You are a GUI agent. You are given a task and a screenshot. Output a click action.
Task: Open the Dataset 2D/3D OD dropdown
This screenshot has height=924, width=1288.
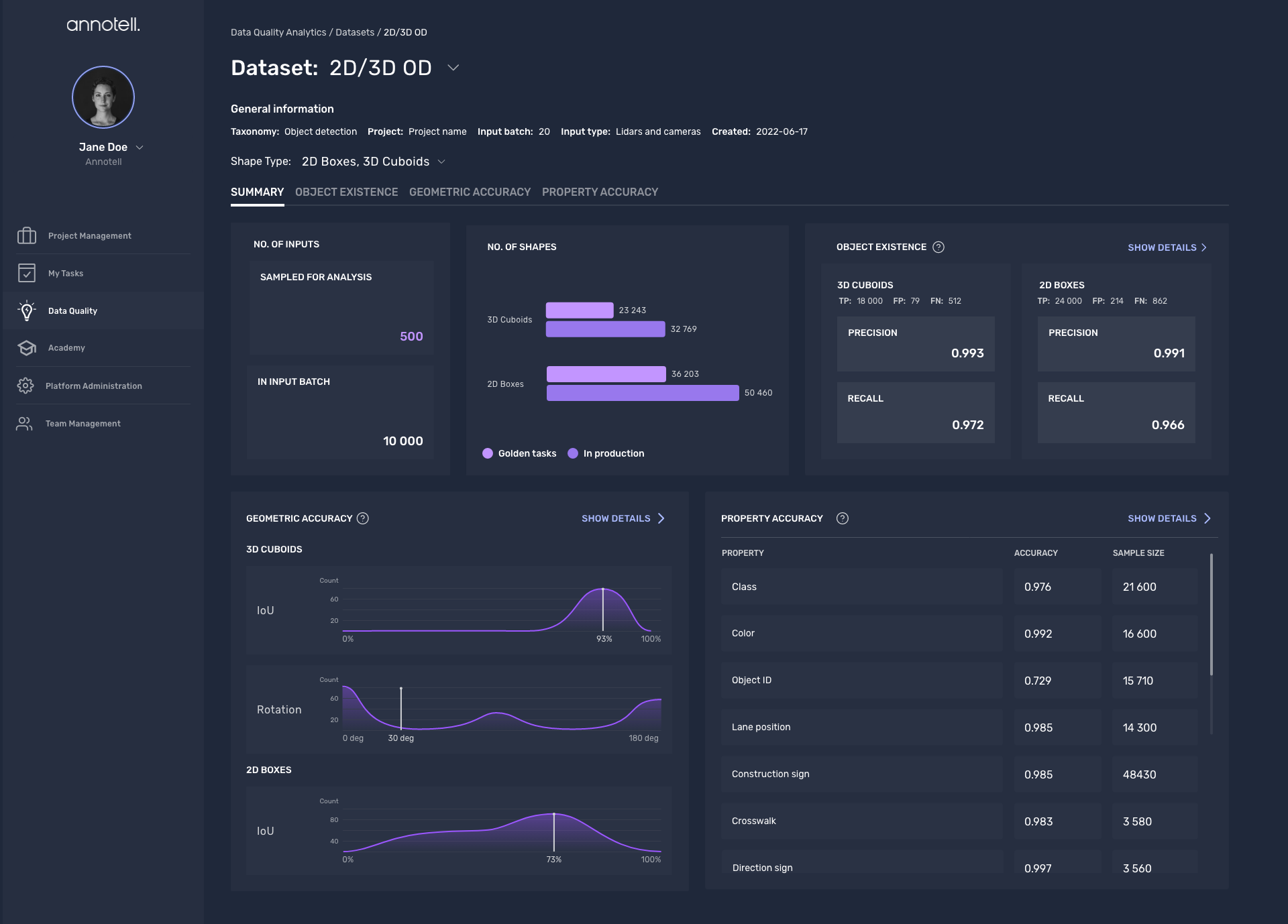(x=453, y=68)
